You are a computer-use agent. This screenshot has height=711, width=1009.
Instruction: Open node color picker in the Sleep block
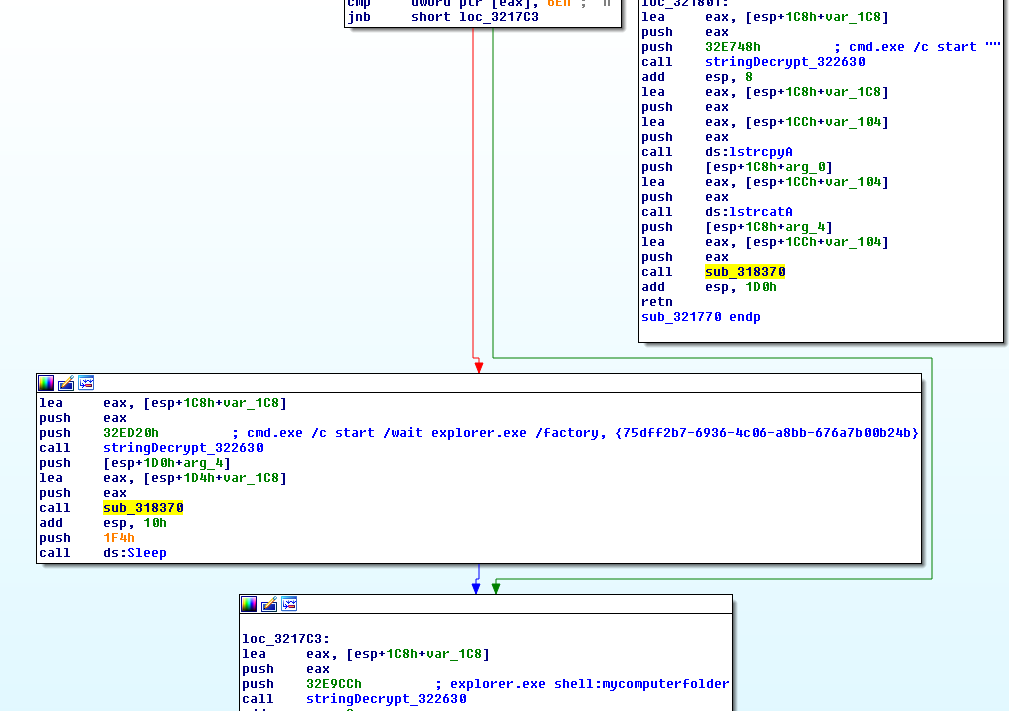tap(46, 383)
